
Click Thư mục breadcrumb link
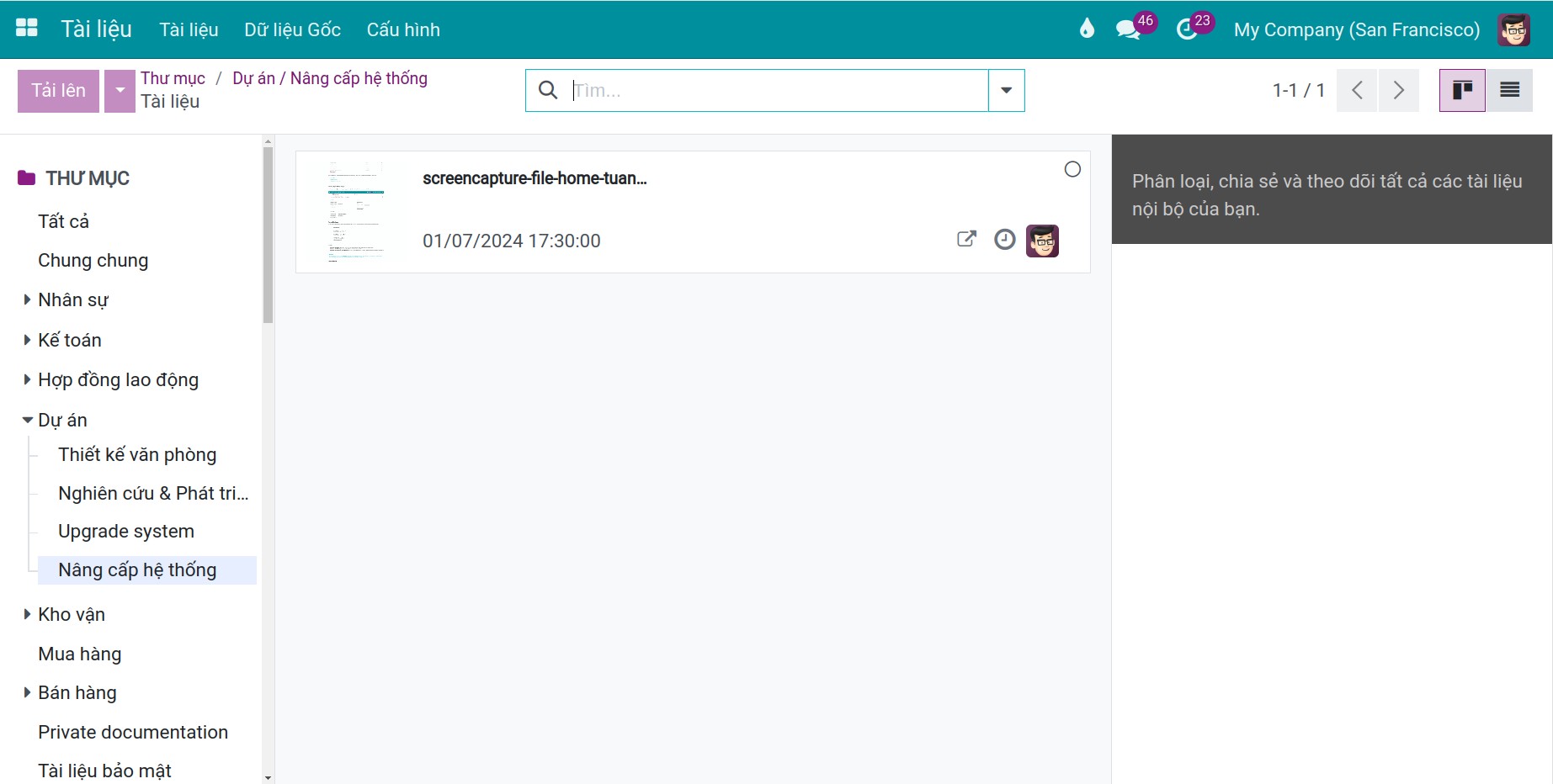[x=173, y=78]
